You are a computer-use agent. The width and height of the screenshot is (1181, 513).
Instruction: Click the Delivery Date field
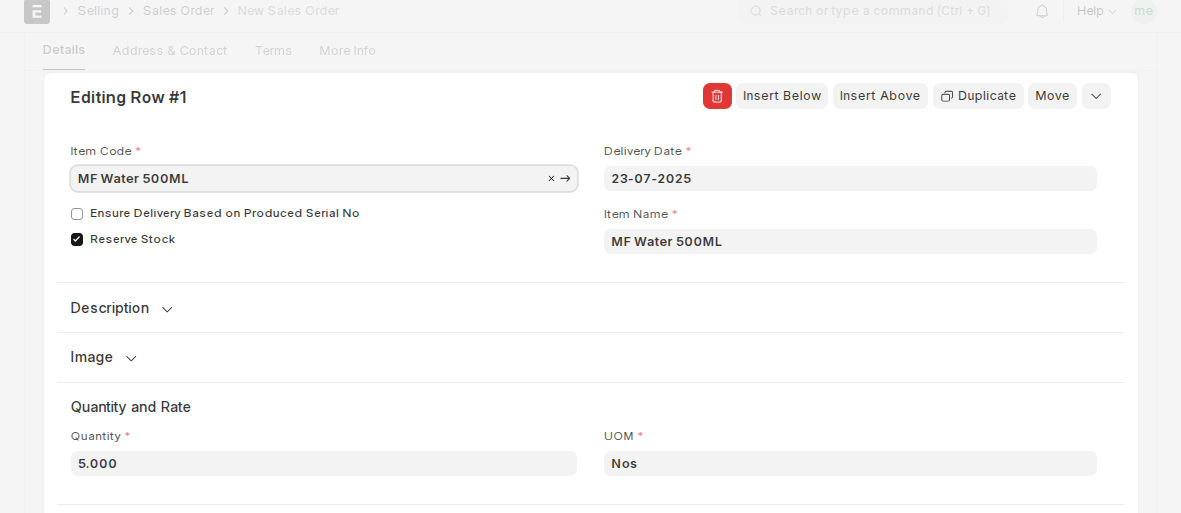point(850,179)
